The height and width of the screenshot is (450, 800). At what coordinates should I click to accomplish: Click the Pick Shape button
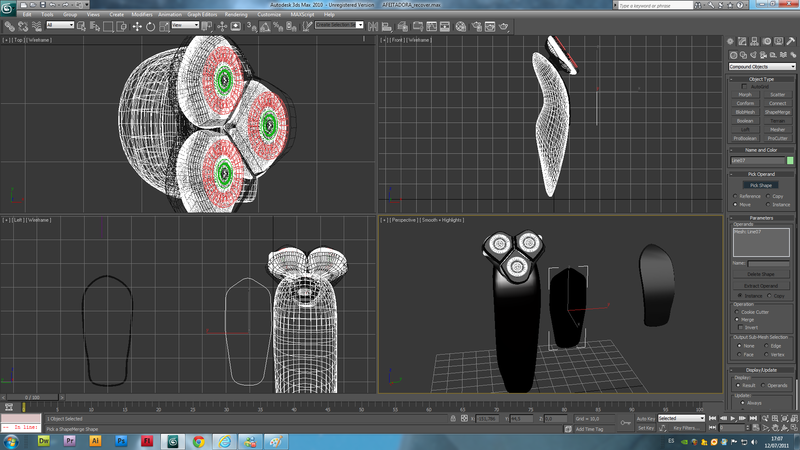coord(761,185)
